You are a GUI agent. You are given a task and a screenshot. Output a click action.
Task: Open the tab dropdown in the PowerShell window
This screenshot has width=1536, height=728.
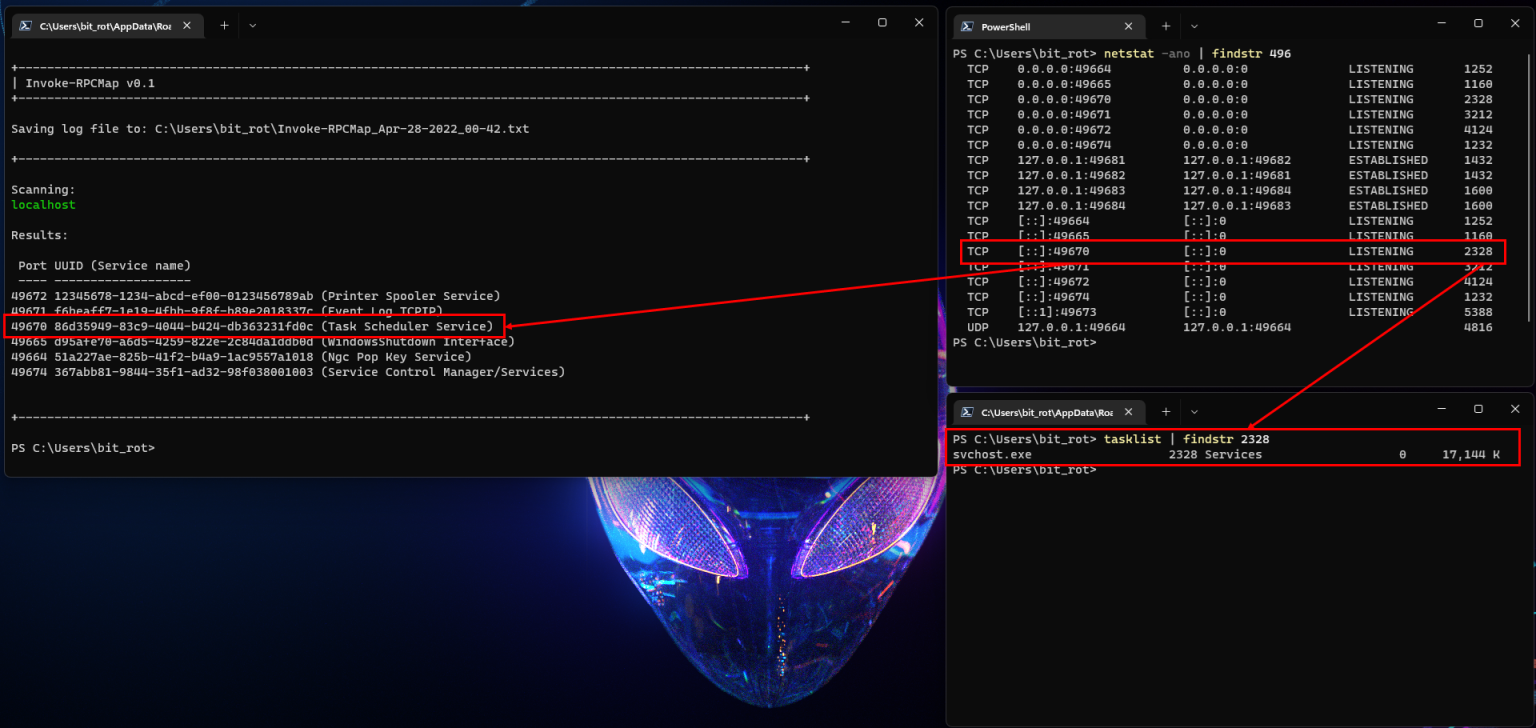[1194, 26]
